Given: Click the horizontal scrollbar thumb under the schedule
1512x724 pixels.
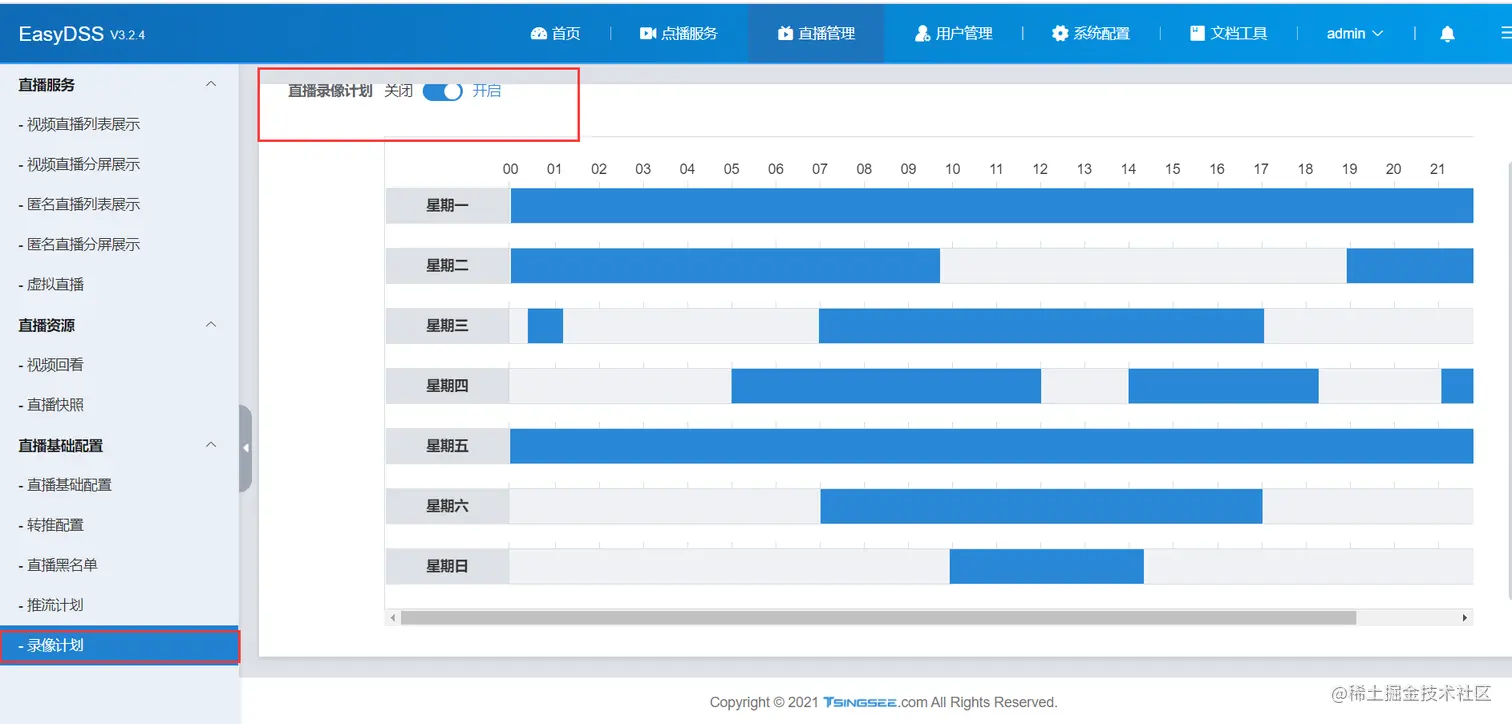Looking at the screenshot, I should coord(878,618).
